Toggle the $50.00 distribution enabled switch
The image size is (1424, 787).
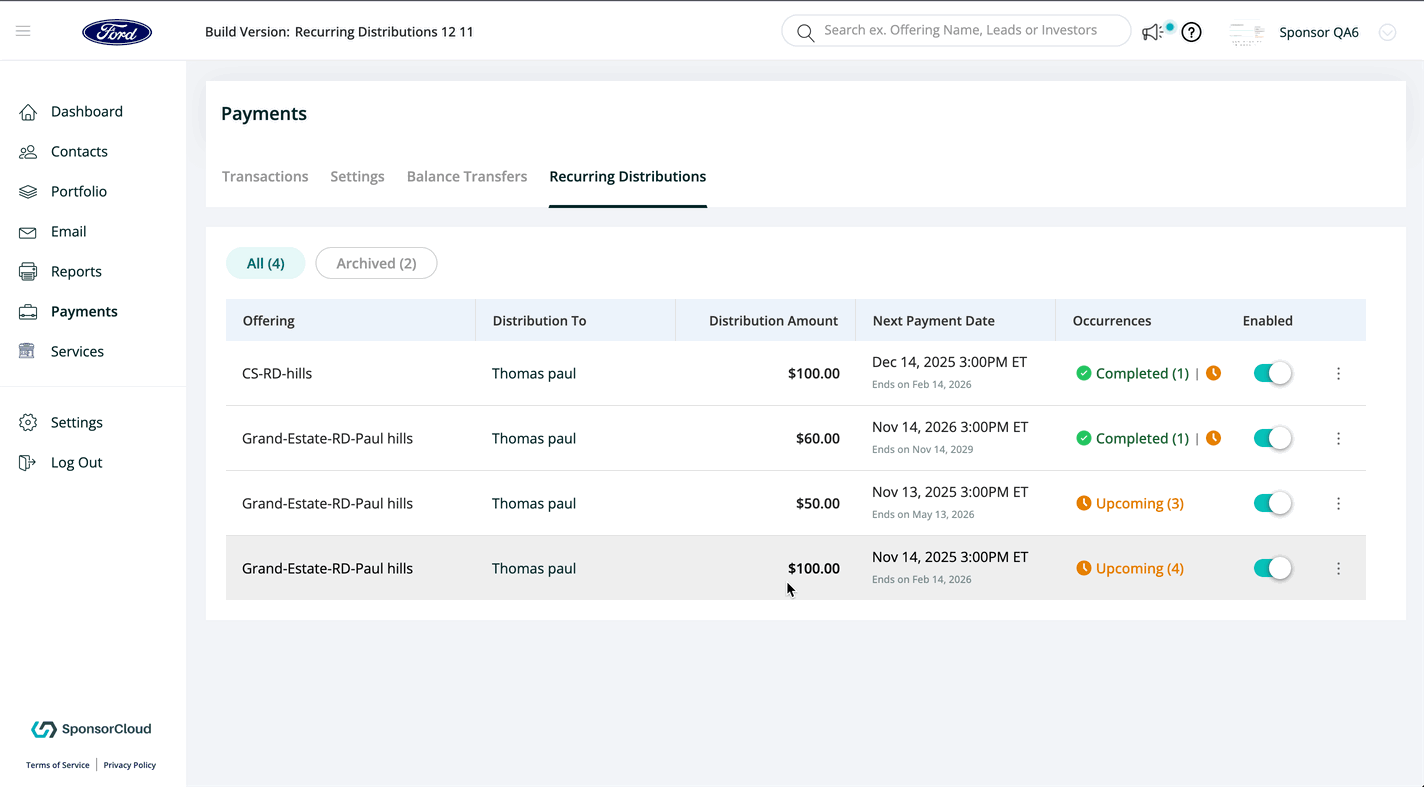[x=1272, y=503]
